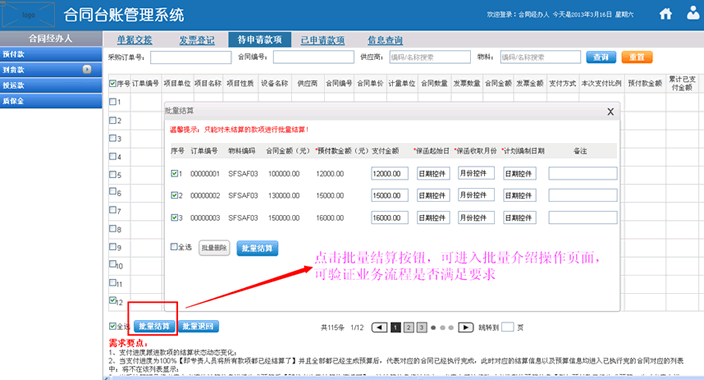This screenshot has width=704, height=380.
Task: Go to previous page arrow
Action: (379, 327)
